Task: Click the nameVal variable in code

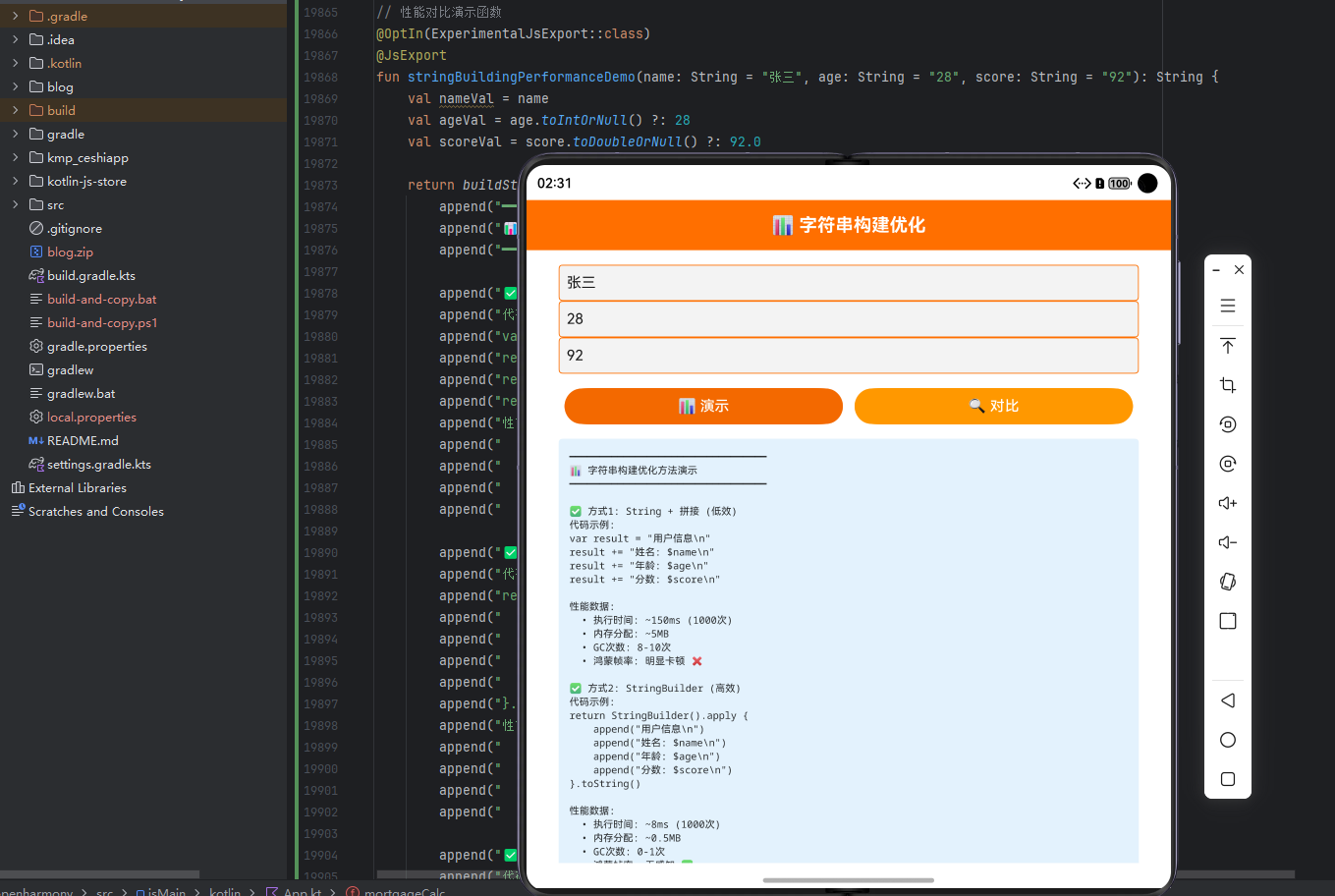Action: (x=467, y=98)
